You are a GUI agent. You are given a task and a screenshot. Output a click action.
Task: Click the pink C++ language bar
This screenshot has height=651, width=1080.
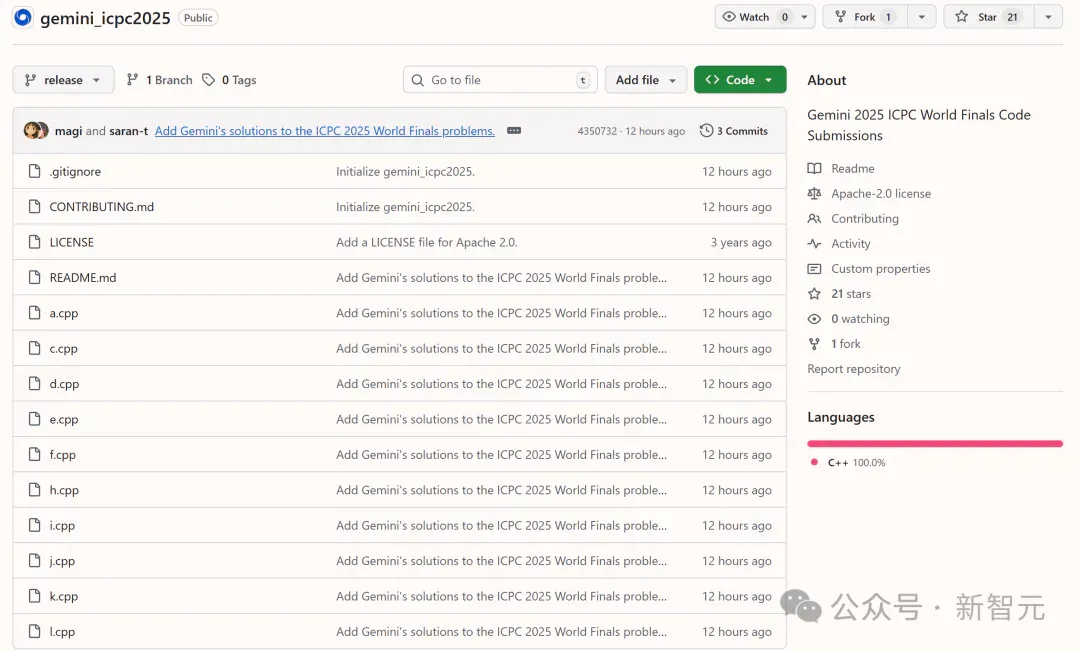point(935,444)
